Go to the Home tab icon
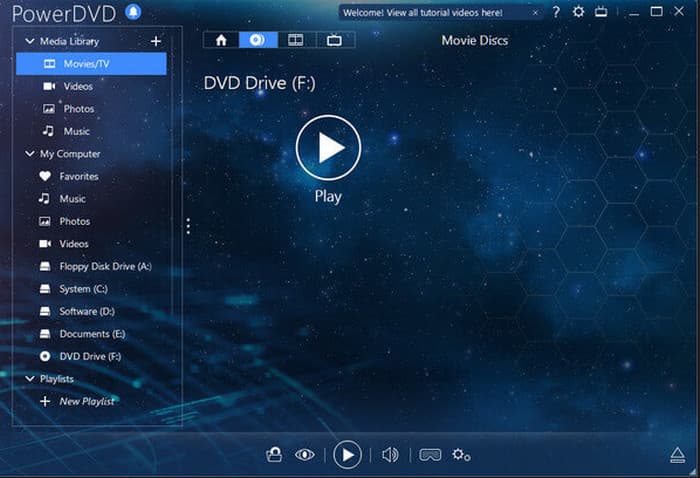The width and height of the screenshot is (700, 478). coord(221,40)
